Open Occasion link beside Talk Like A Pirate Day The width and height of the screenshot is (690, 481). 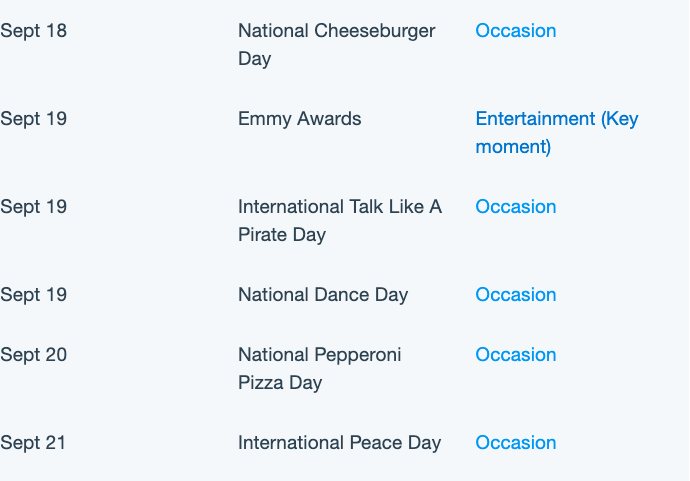pos(516,207)
